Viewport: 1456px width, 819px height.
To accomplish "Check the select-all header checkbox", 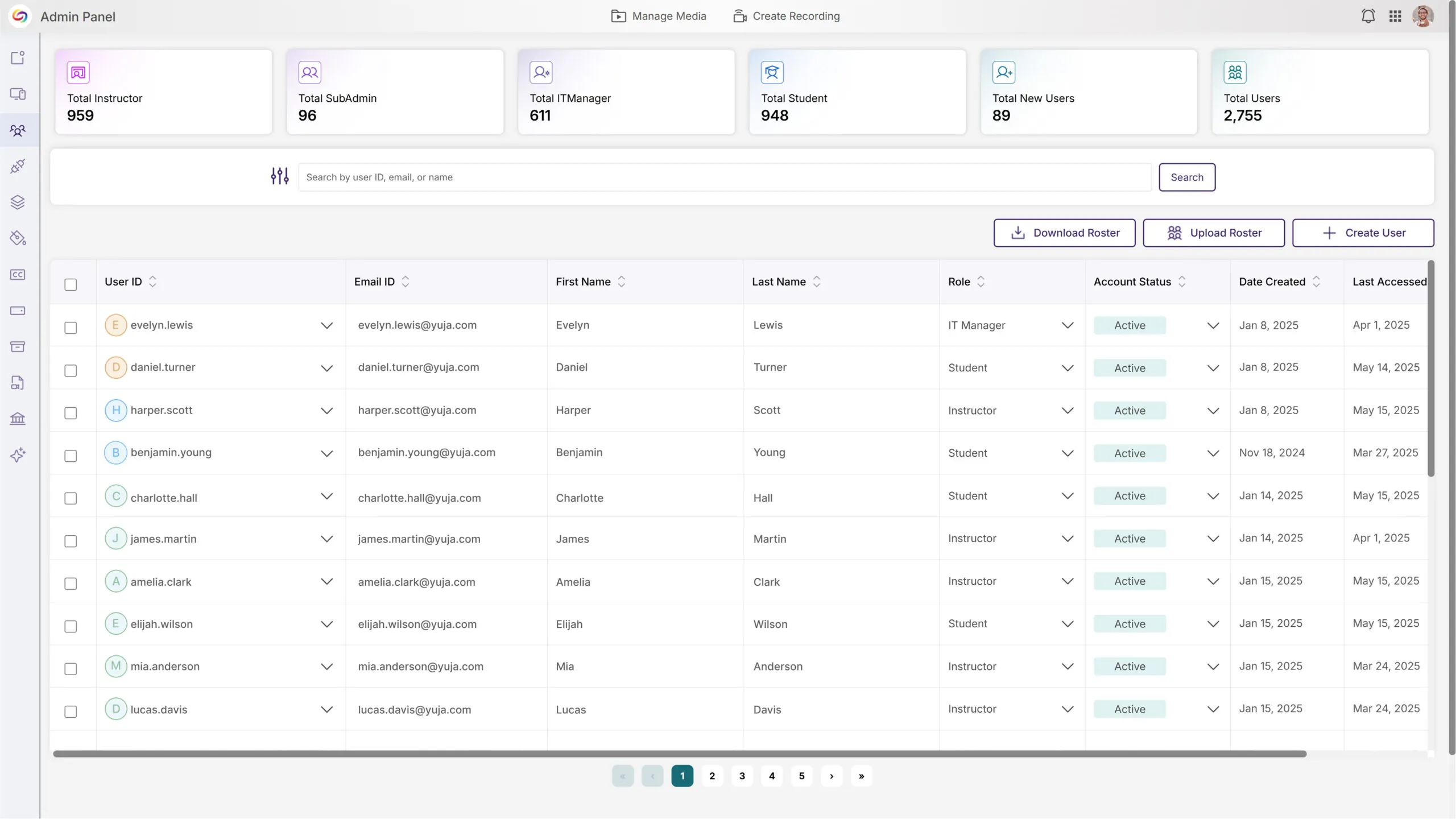I will click(71, 284).
